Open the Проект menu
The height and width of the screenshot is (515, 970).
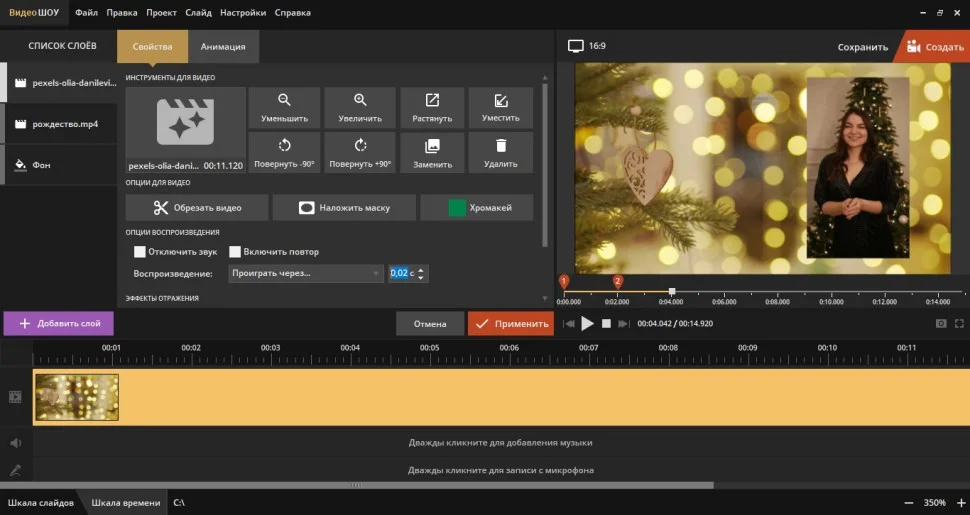point(161,13)
